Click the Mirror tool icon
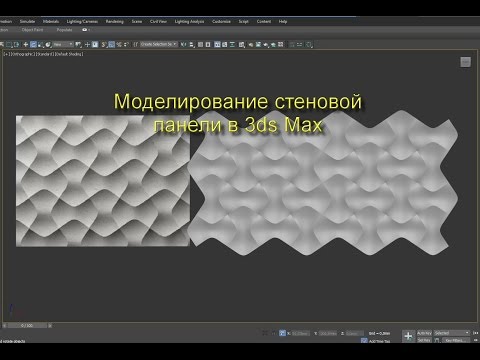Viewport: 480px width, 360px height. [x=183, y=44]
